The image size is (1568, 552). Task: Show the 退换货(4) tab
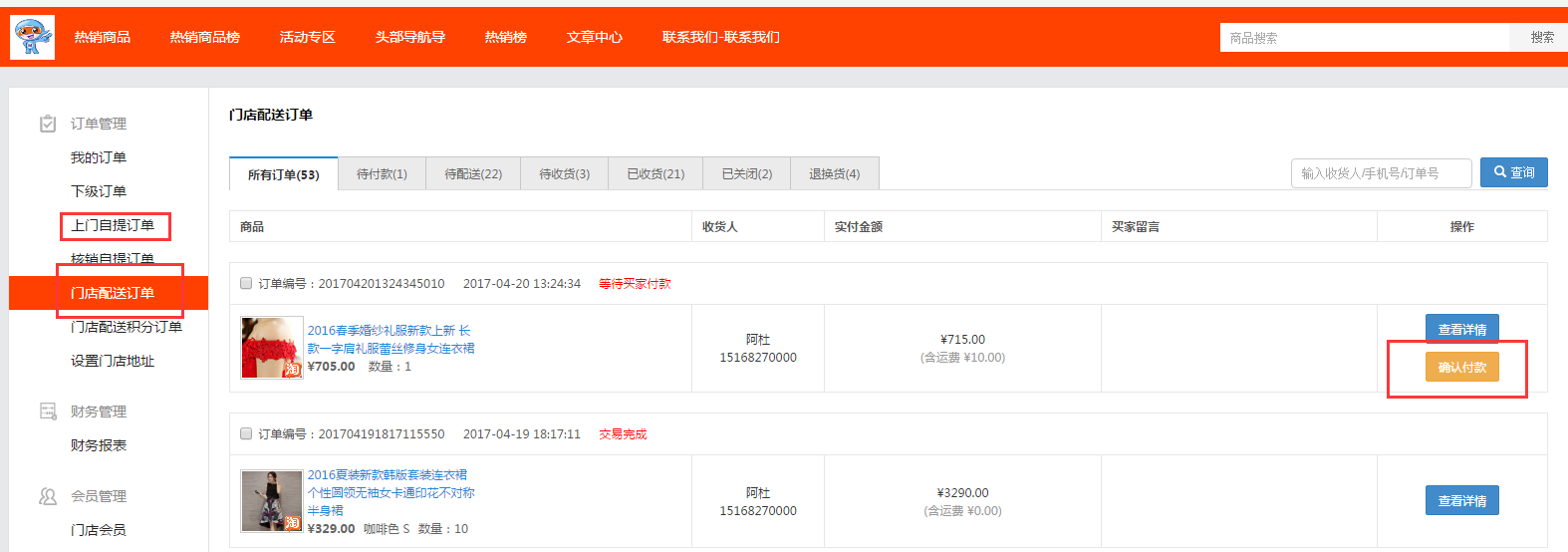click(834, 174)
